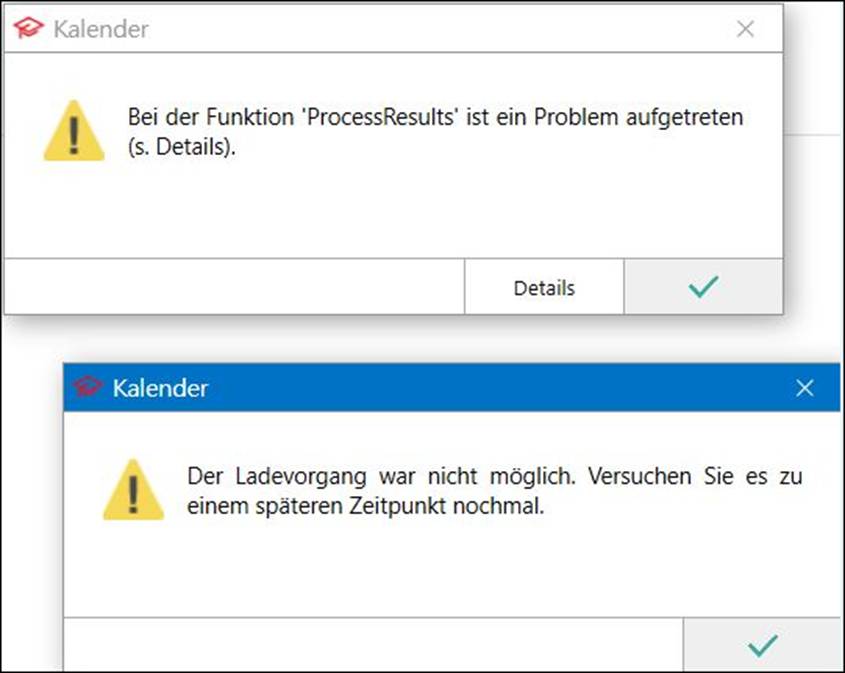Click graduation cap icon in blue title bar

pos(87,387)
